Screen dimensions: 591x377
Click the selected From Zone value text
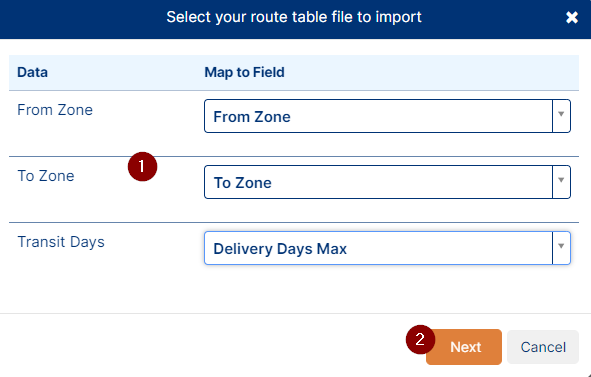[252, 117]
